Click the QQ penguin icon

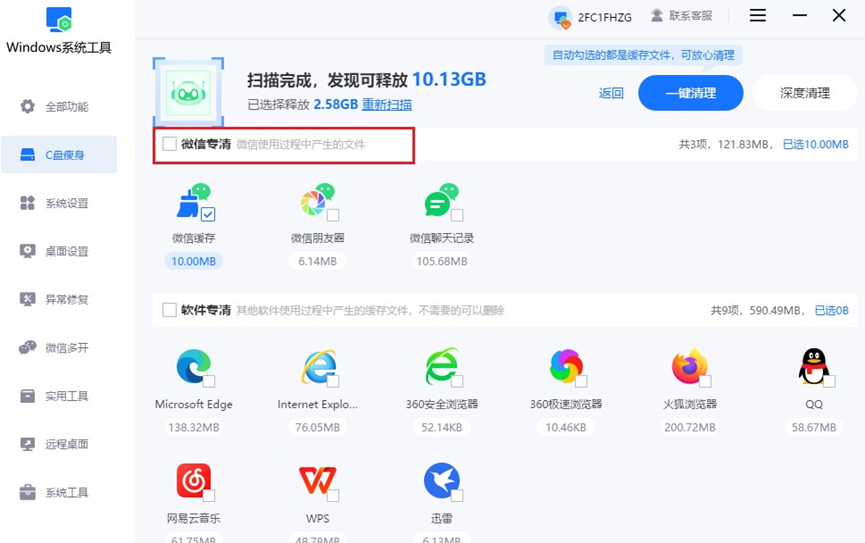pyautogui.click(x=814, y=366)
